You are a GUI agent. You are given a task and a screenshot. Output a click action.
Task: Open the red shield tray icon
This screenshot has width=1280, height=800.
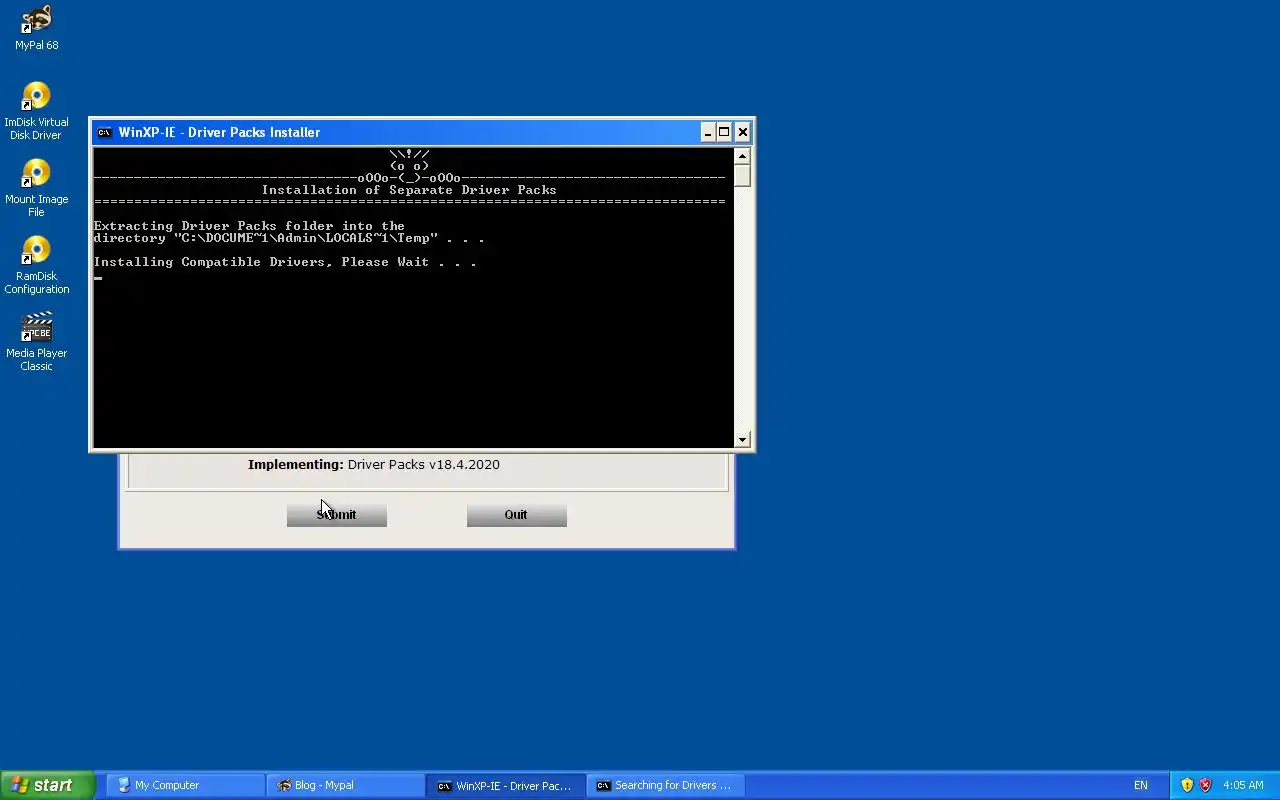click(x=1205, y=785)
